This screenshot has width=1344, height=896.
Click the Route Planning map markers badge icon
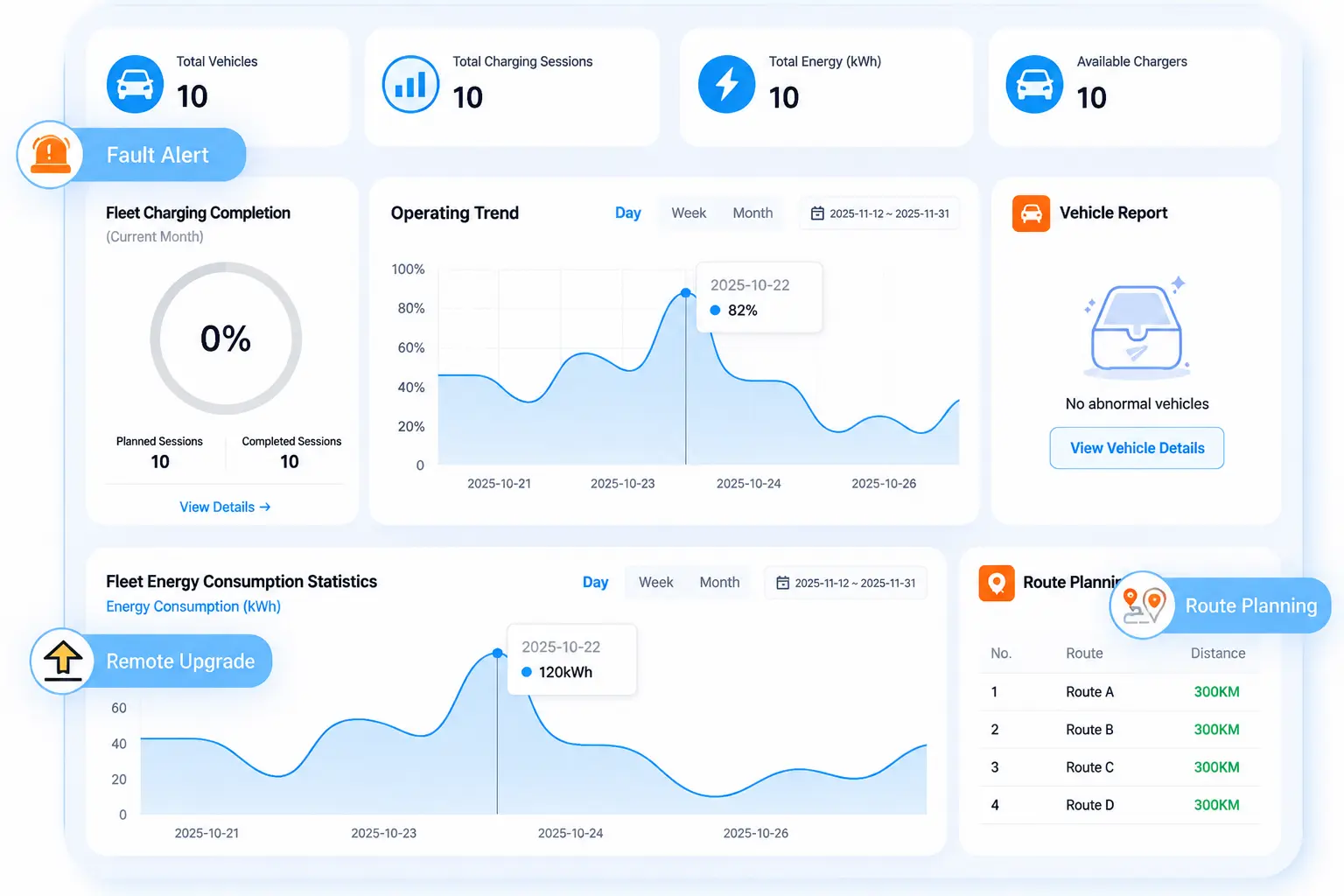(1143, 605)
